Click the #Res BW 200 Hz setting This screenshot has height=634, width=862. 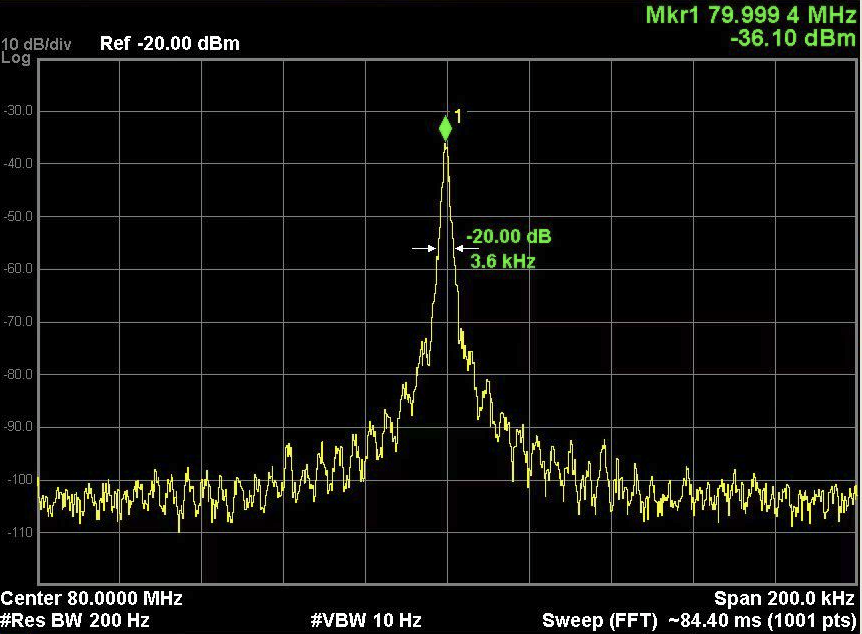click(75, 620)
